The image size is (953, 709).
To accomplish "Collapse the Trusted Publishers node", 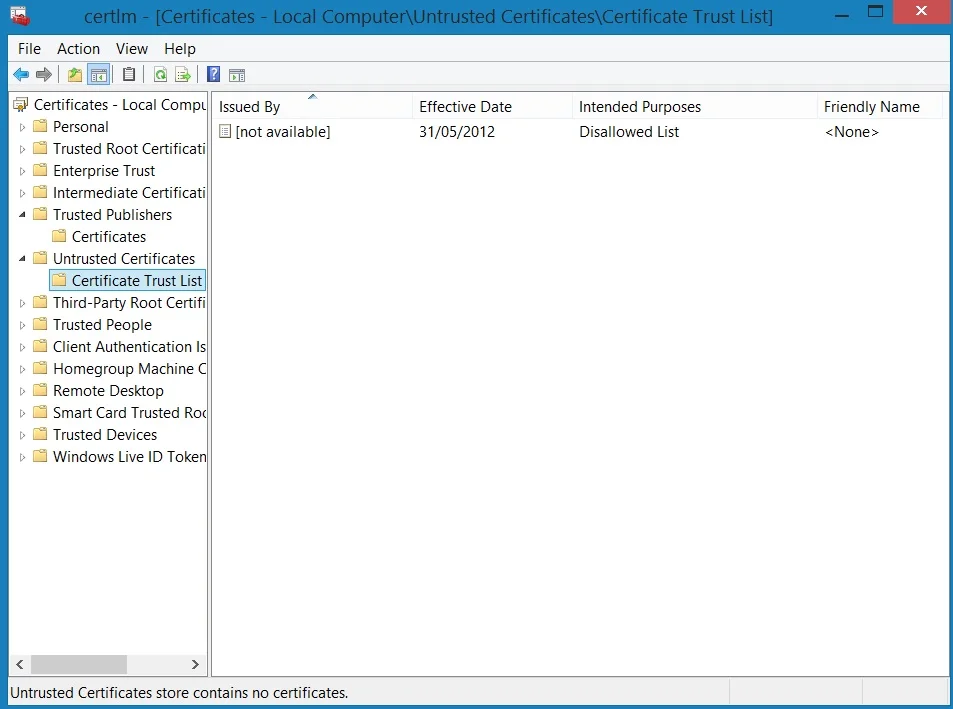I will pyautogui.click(x=22, y=214).
